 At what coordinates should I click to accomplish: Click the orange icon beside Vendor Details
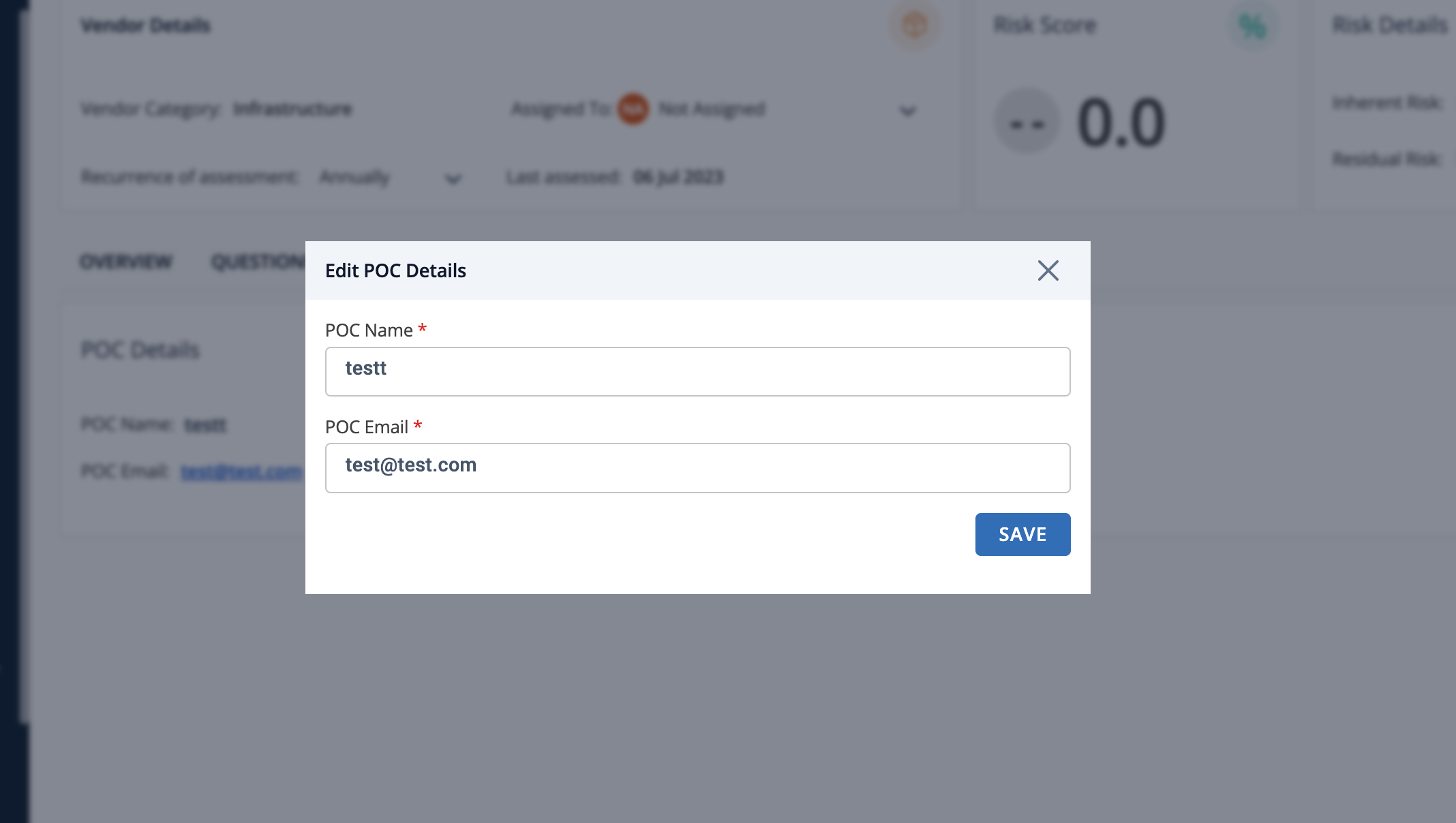(x=914, y=25)
